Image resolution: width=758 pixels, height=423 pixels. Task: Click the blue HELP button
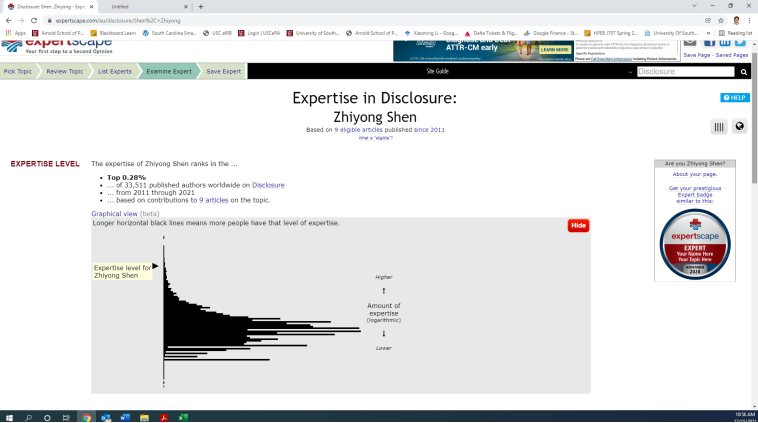click(x=735, y=98)
